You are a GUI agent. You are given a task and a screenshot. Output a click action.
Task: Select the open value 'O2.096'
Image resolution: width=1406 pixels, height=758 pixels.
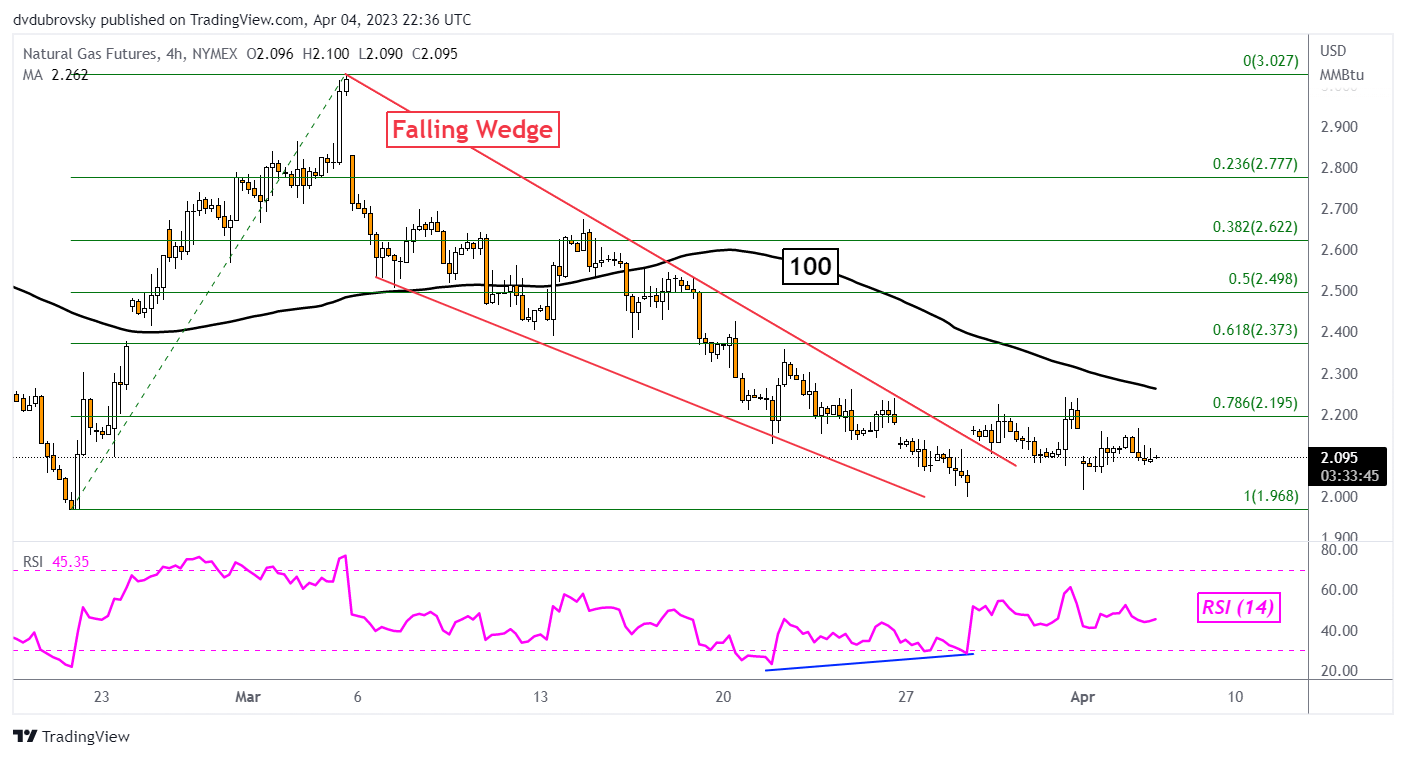(270, 54)
